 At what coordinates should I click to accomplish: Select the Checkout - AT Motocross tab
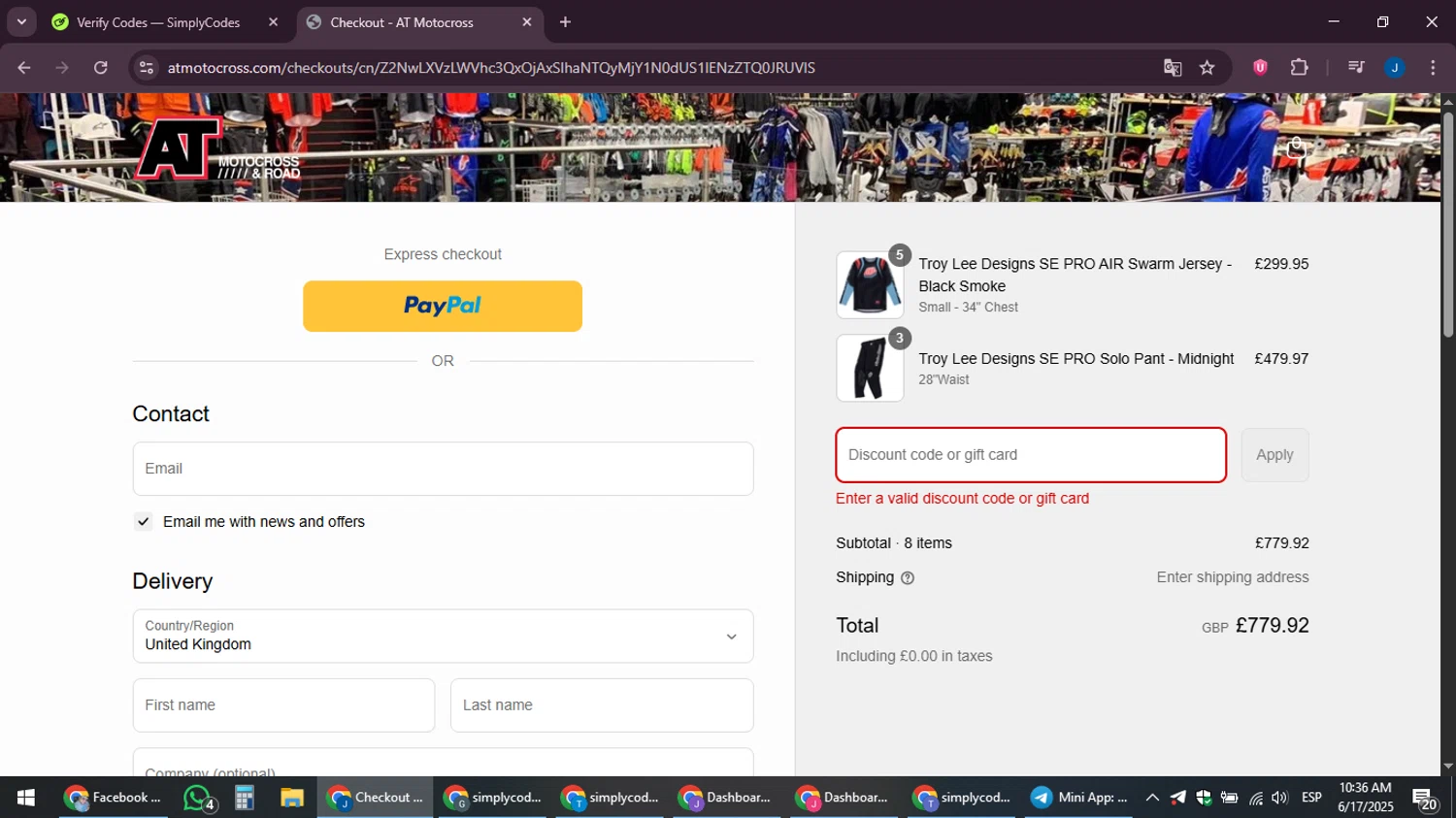coord(419,22)
